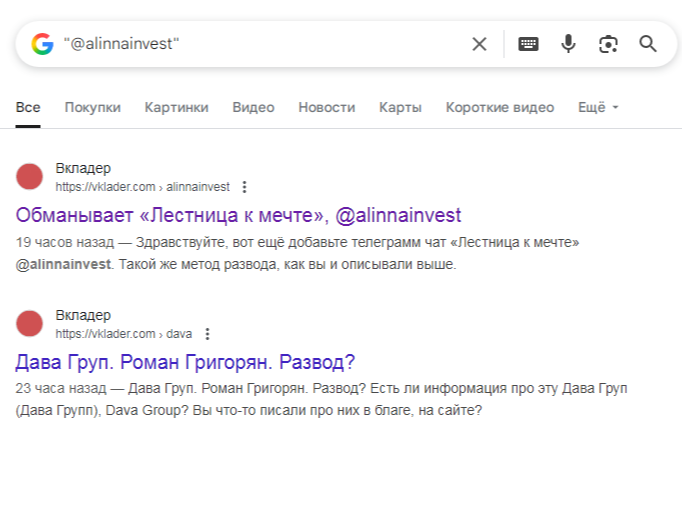Viewport: 682px width, 517px height.
Task: Open the vklader.com › alinnainvest URL
Action: coord(142,187)
